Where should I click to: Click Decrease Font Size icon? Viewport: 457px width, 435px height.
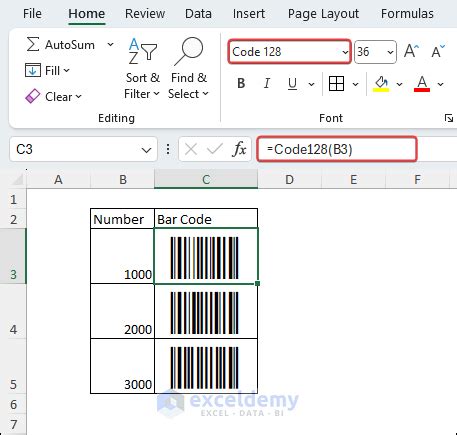click(438, 52)
